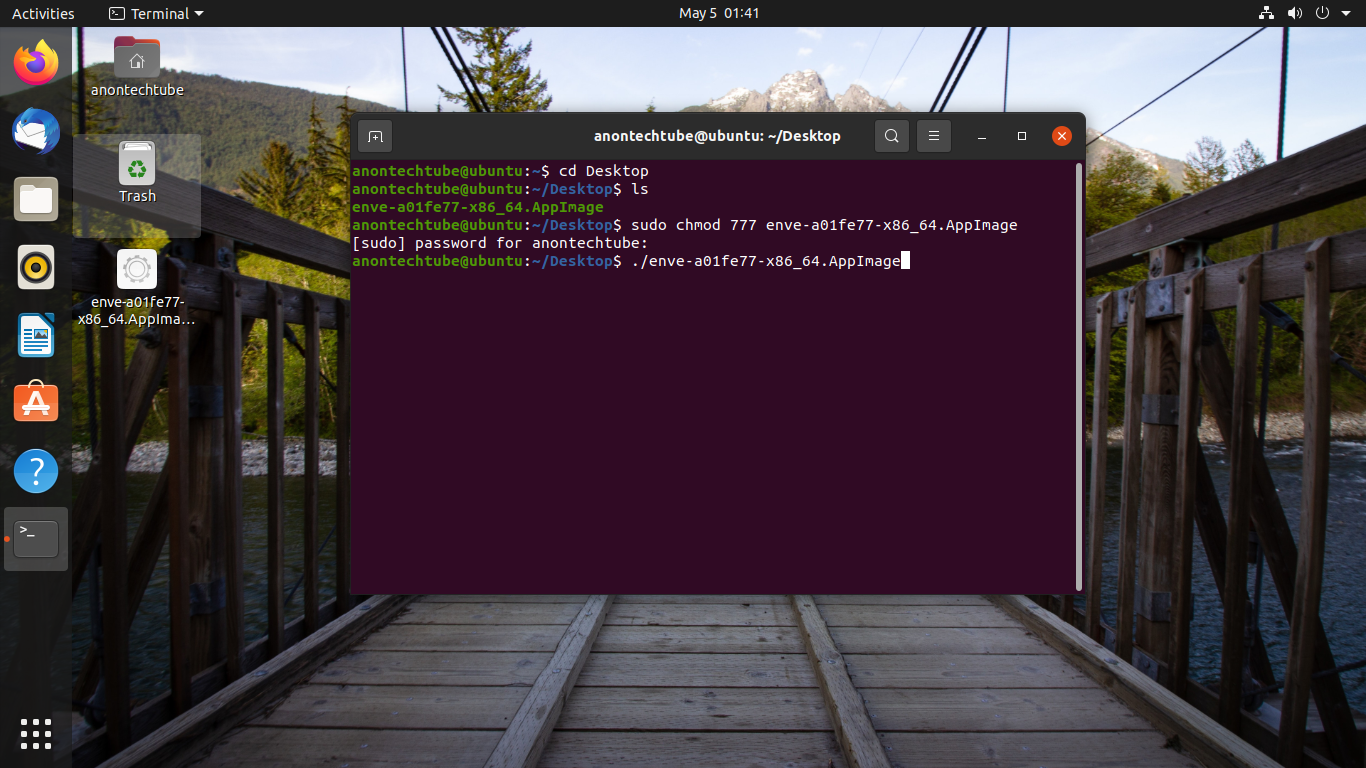The height and width of the screenshot is (768, 1366).
Task: Click the green enve AppImage ls output line
Action: coord(478,207)
